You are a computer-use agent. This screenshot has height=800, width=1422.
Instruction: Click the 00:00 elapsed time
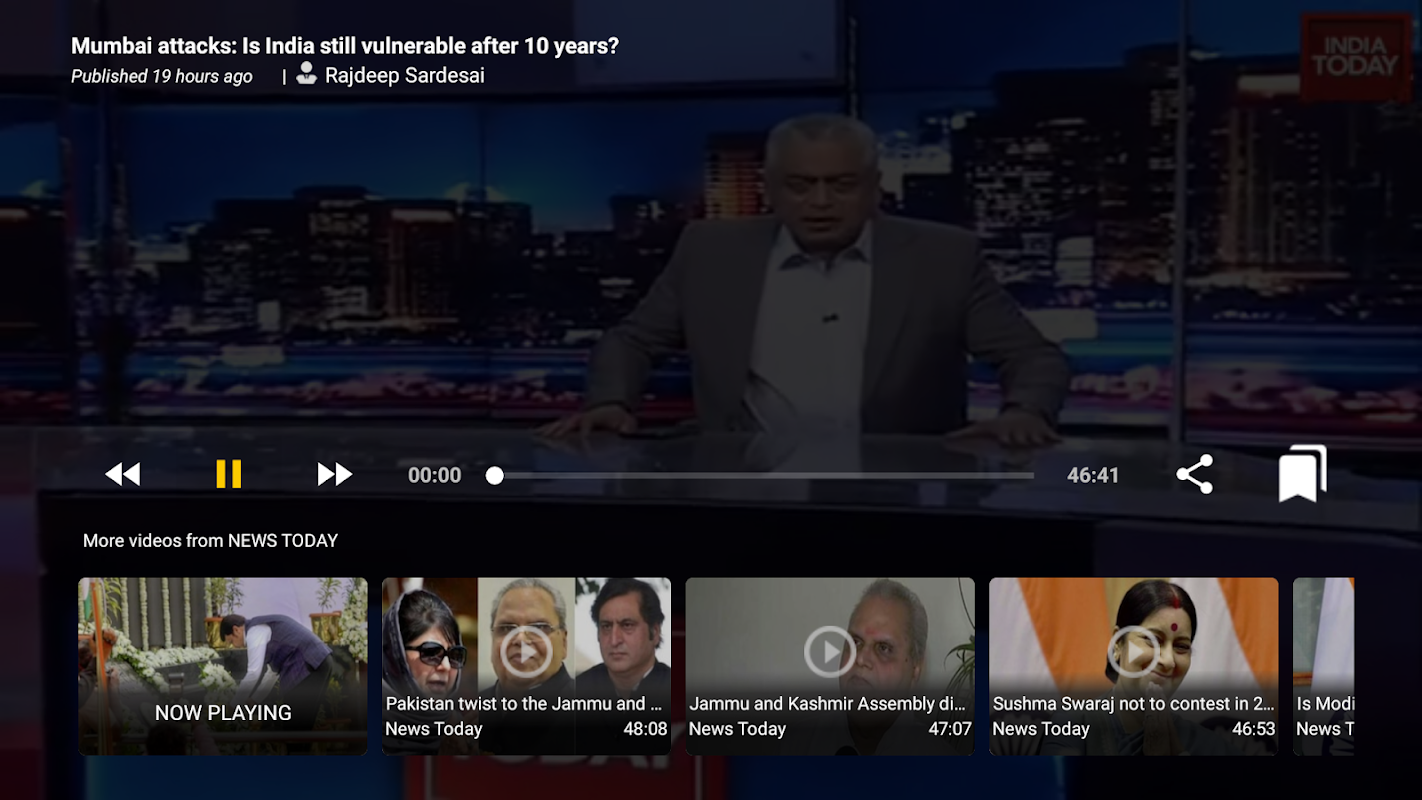(x=435, y=476)
